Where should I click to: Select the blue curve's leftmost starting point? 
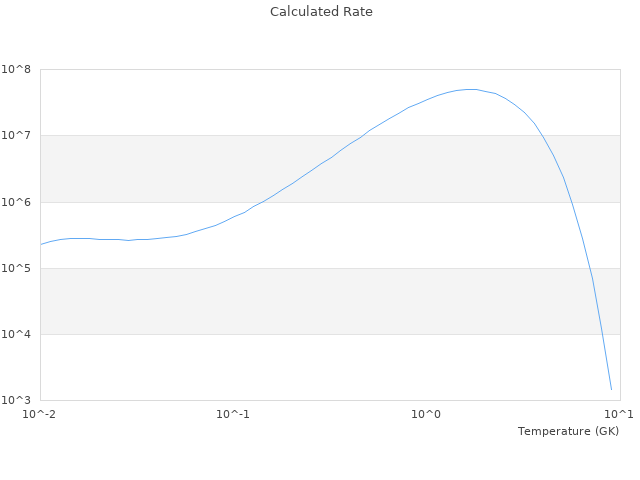41,244
